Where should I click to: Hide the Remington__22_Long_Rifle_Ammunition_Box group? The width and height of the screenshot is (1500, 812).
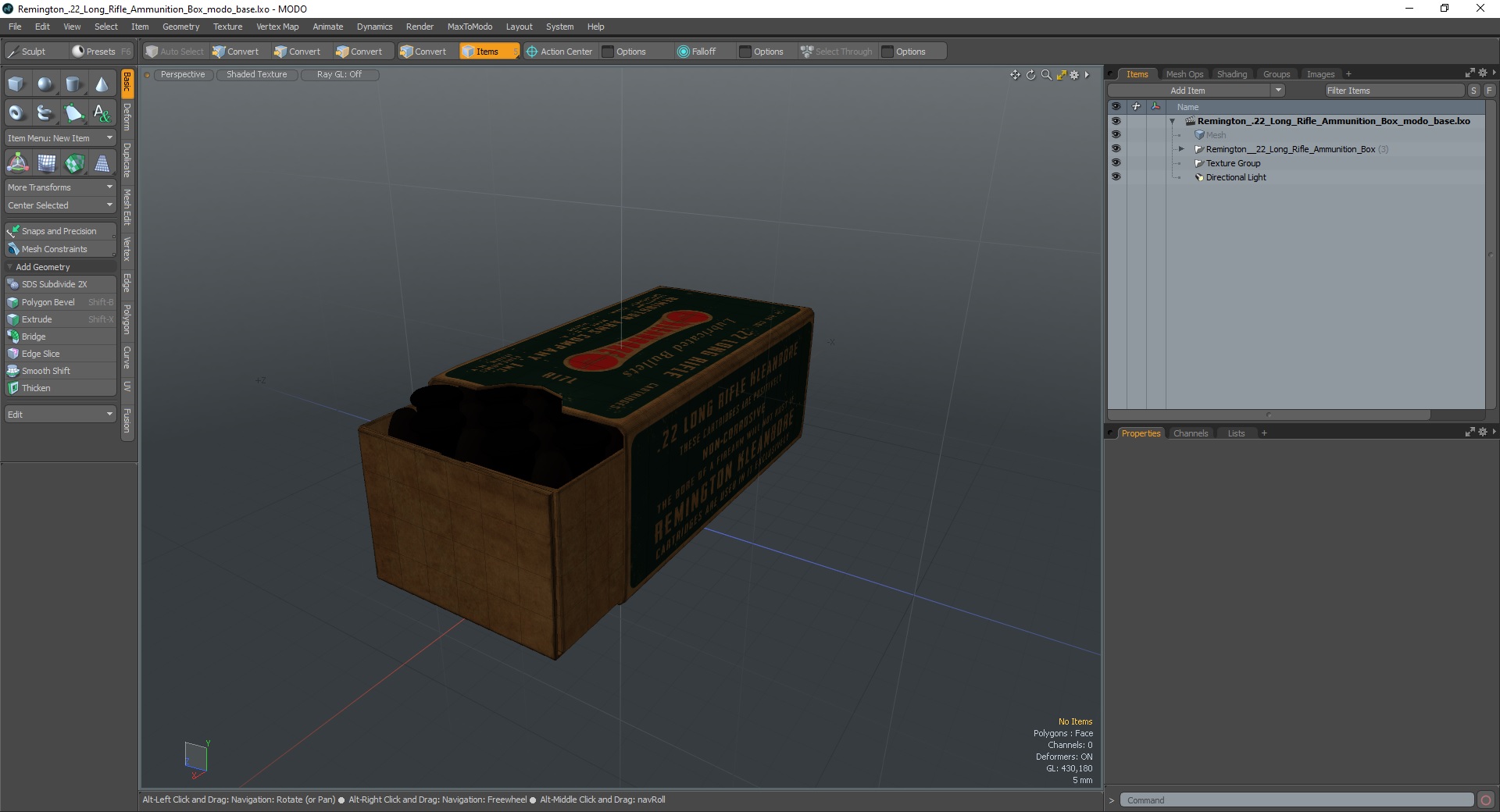tap(1116, 149)
